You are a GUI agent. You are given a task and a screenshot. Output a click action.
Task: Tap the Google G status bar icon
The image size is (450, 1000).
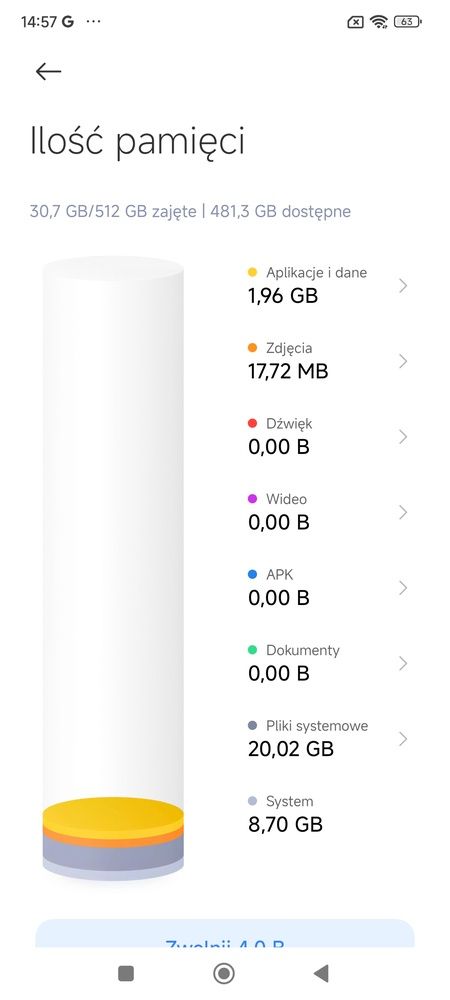[x=68, y=22]
